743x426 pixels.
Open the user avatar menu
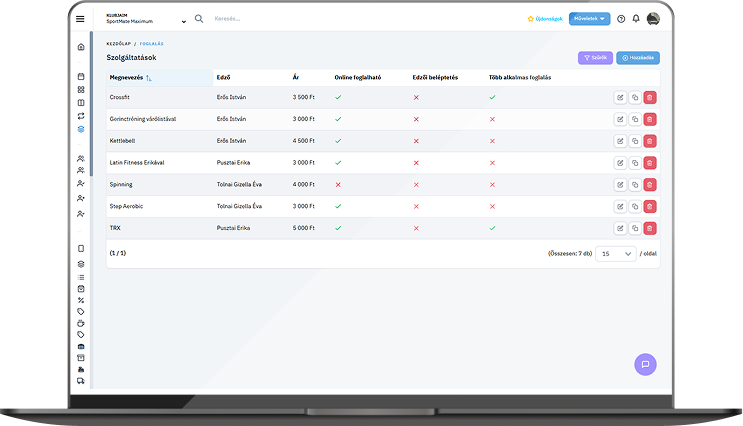pyautogui.click(x=653, y=19)
